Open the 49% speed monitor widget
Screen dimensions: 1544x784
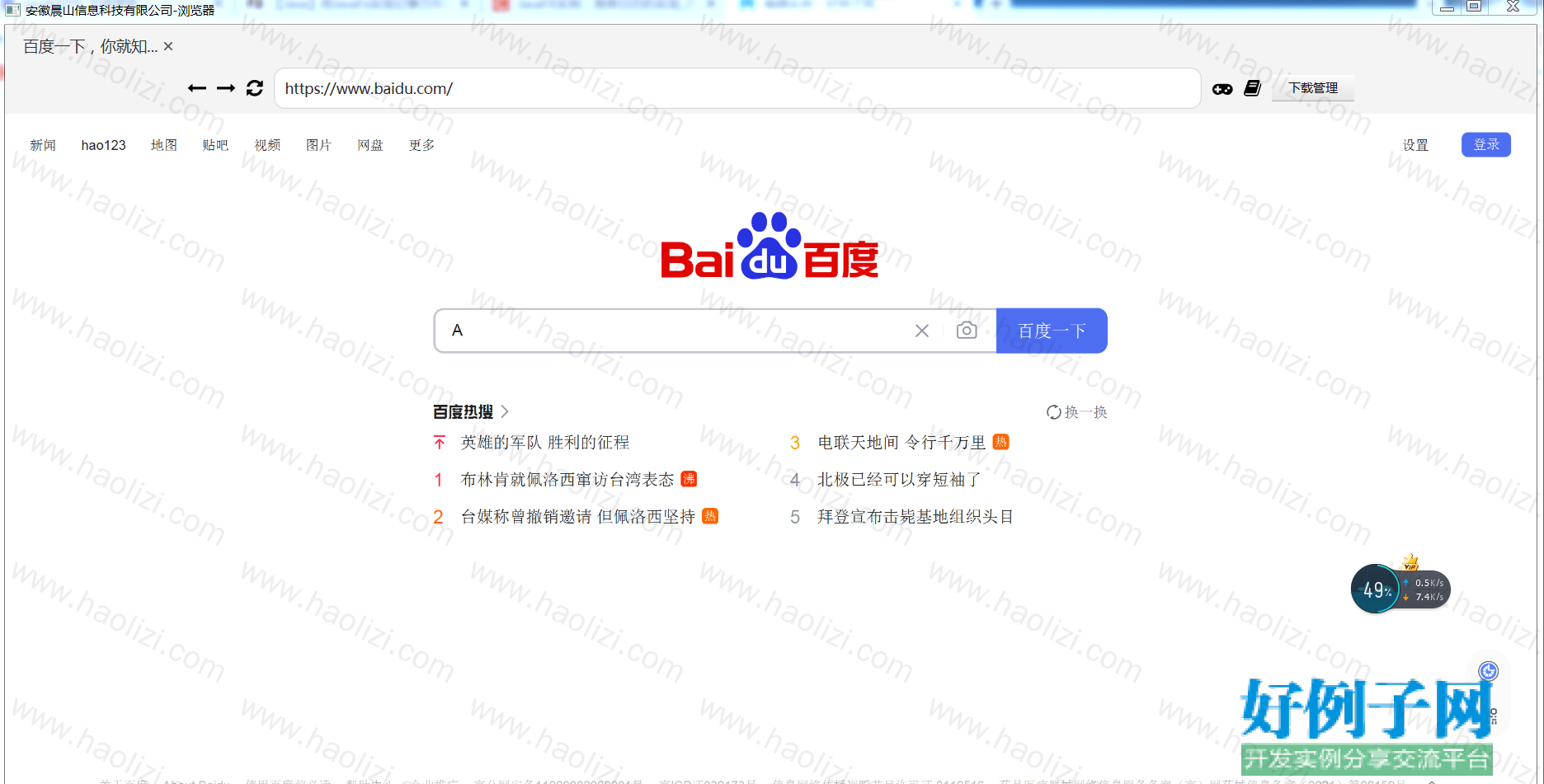(1400, 589)
